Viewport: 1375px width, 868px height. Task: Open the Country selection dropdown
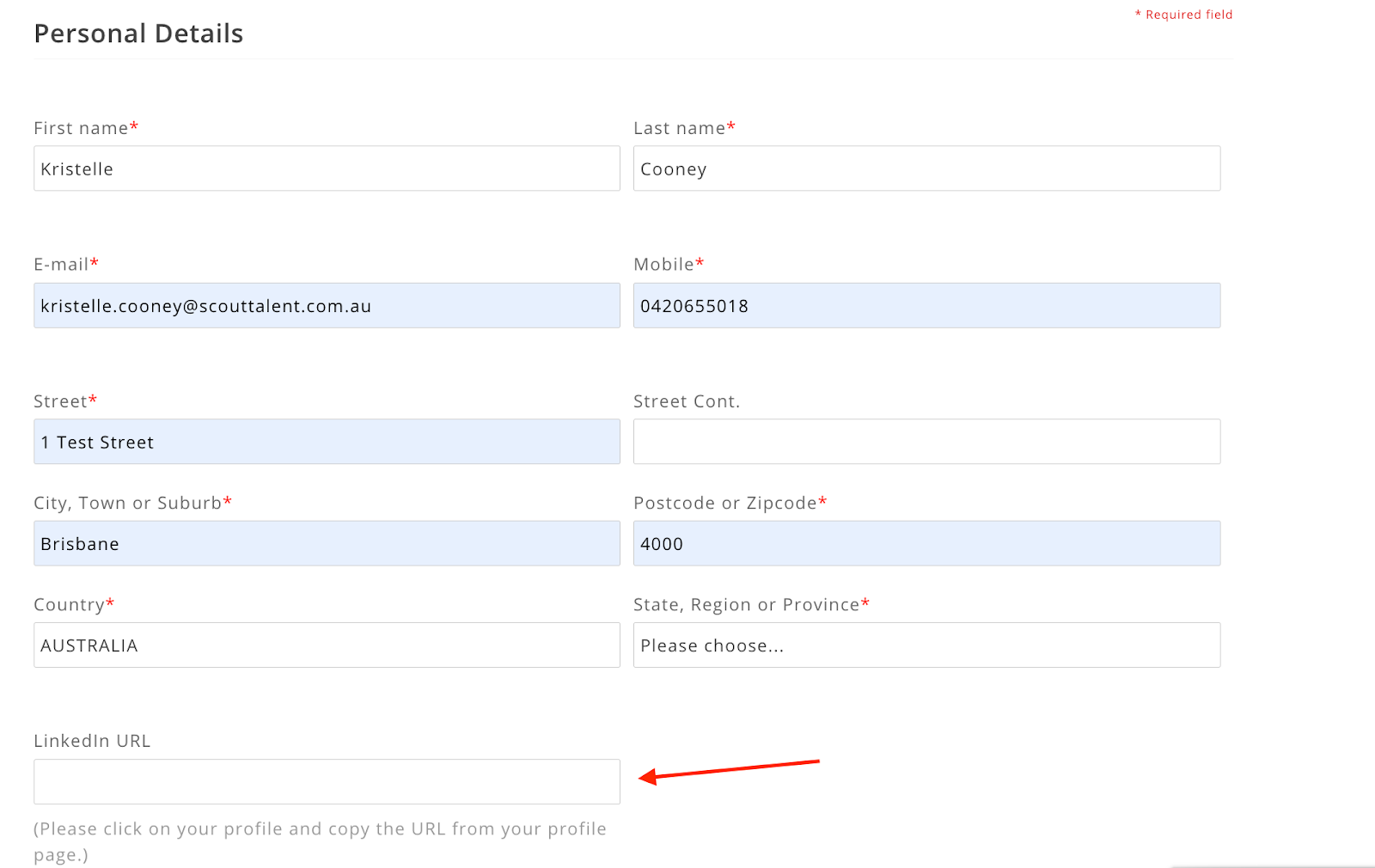(327, 645)
